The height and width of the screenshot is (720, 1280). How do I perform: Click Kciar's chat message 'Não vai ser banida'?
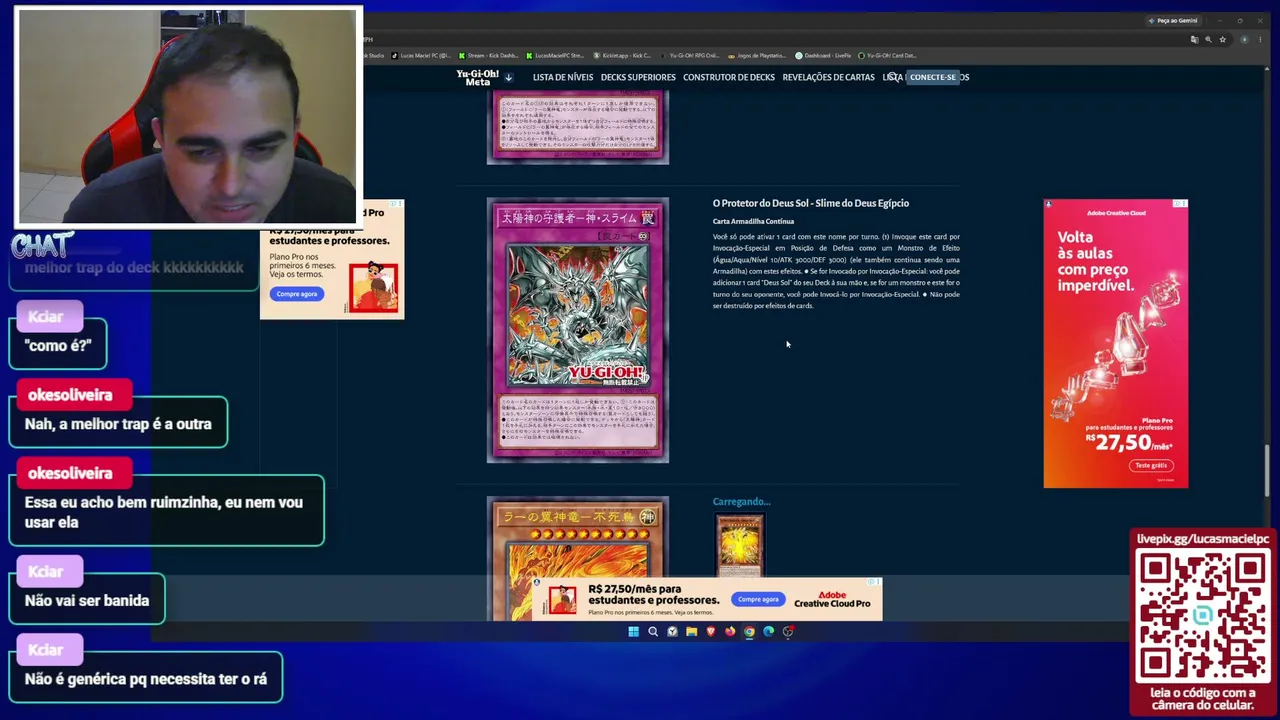pos(87,600)
